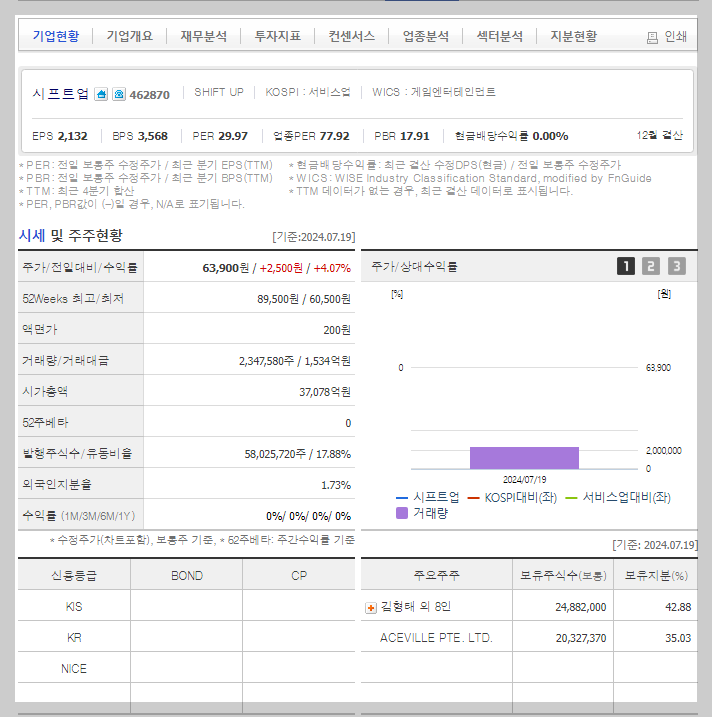The width and height of the screenshot is (712, 717).
Task: Click the 52주베타 row label
Action: (x=45, y=423)
